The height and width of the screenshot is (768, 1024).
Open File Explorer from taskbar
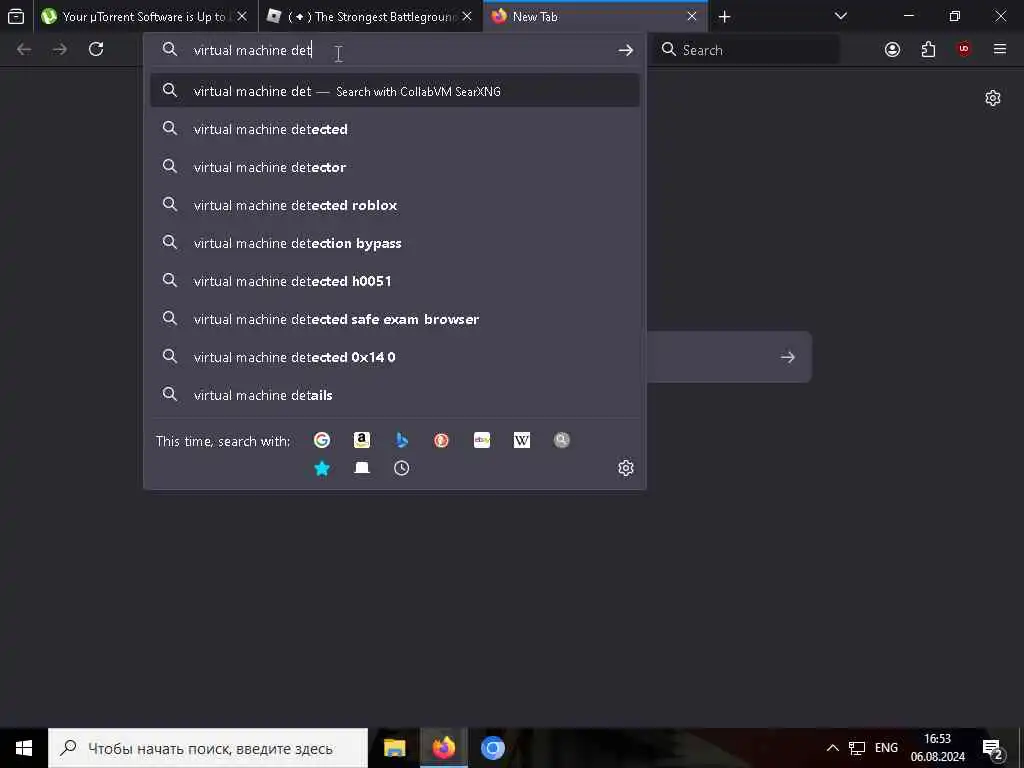pos(394,748)
